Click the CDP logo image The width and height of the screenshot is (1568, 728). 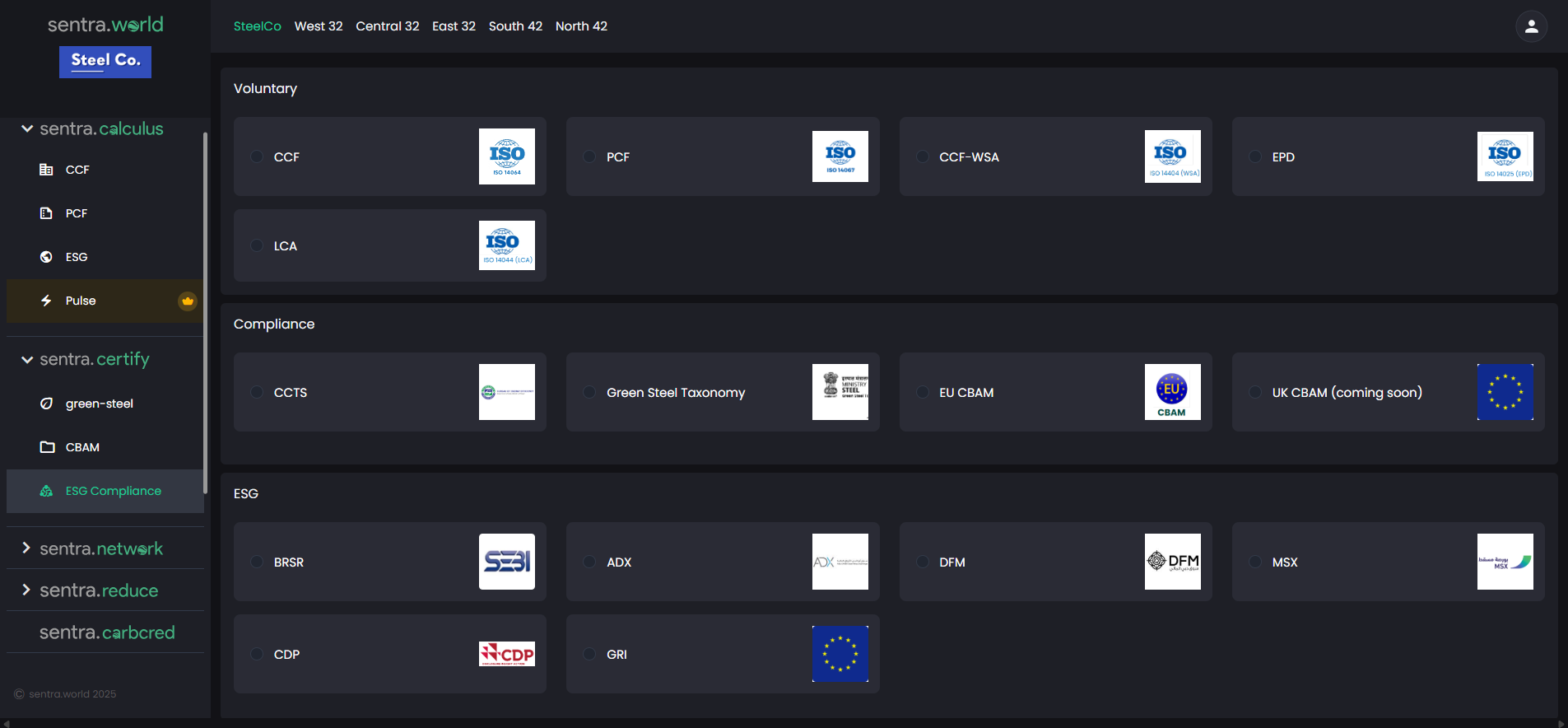tap(507, 654)
